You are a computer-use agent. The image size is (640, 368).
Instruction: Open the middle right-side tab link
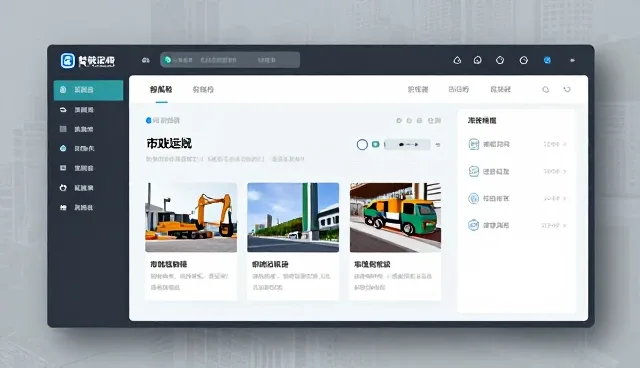[x=458, y=89]
